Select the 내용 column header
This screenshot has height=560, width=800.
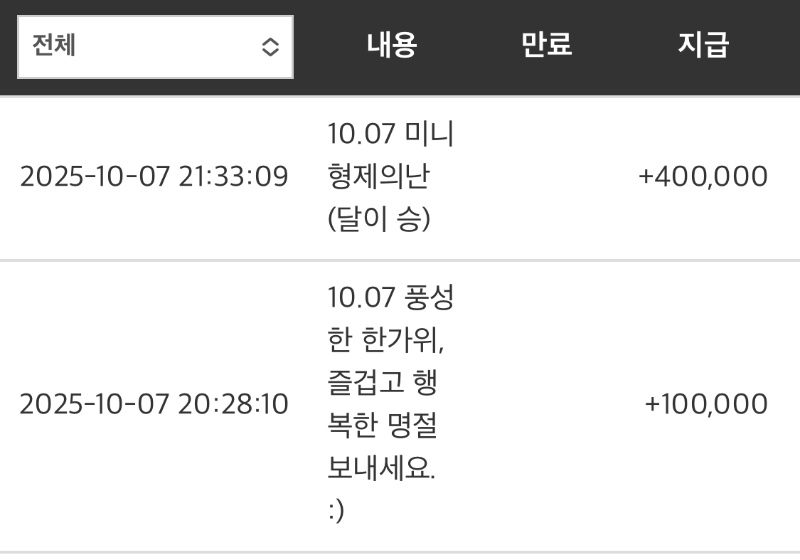coord(391,45)
